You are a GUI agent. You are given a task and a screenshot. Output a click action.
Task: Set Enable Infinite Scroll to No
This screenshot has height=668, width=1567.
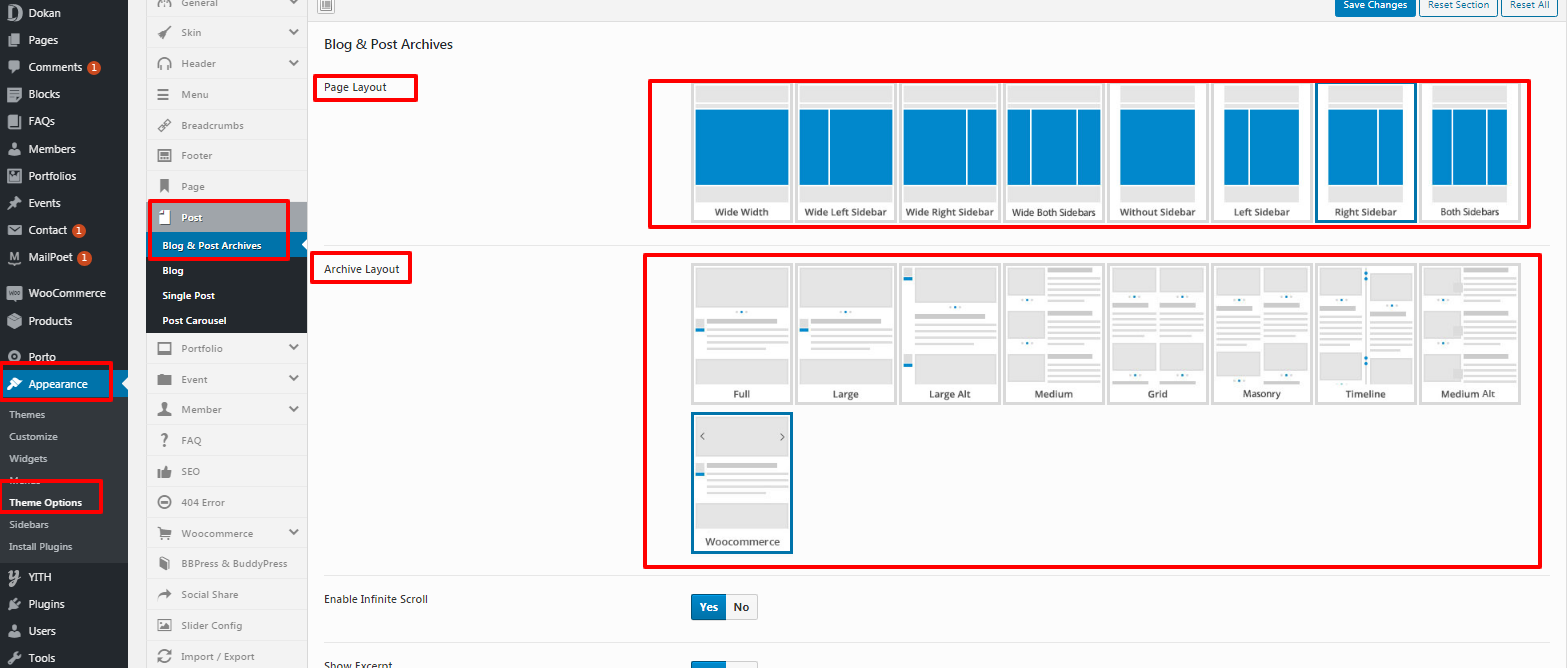(741, 607)
